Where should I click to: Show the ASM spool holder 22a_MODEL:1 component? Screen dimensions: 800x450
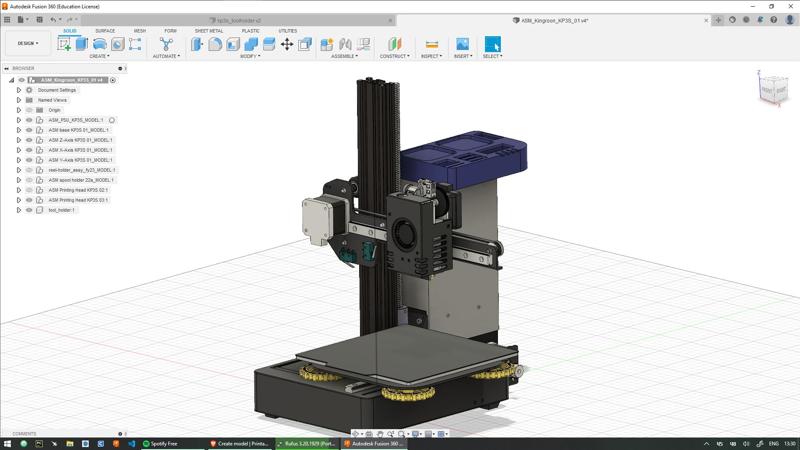29,180
